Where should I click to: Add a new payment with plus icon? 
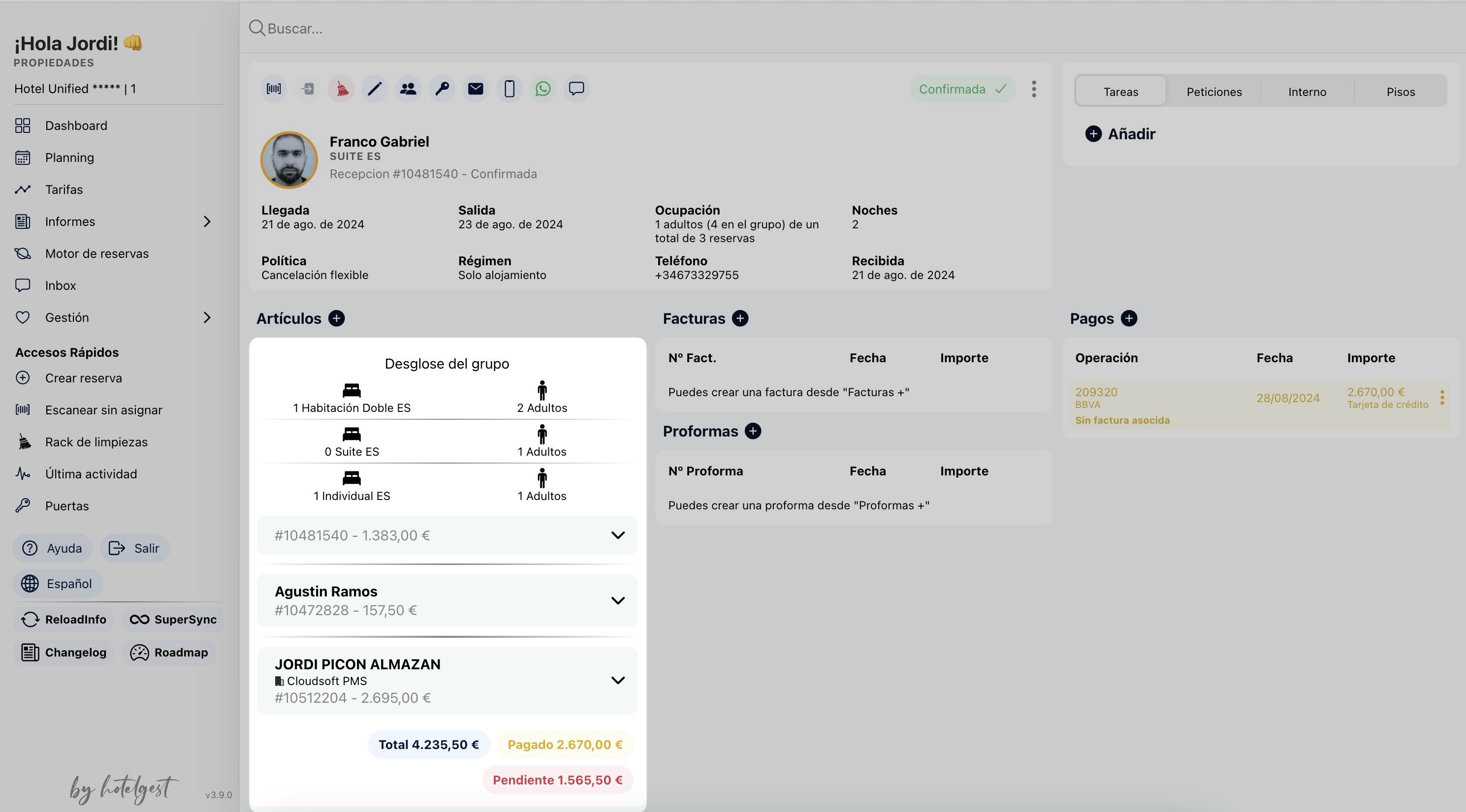(1129, 318)
